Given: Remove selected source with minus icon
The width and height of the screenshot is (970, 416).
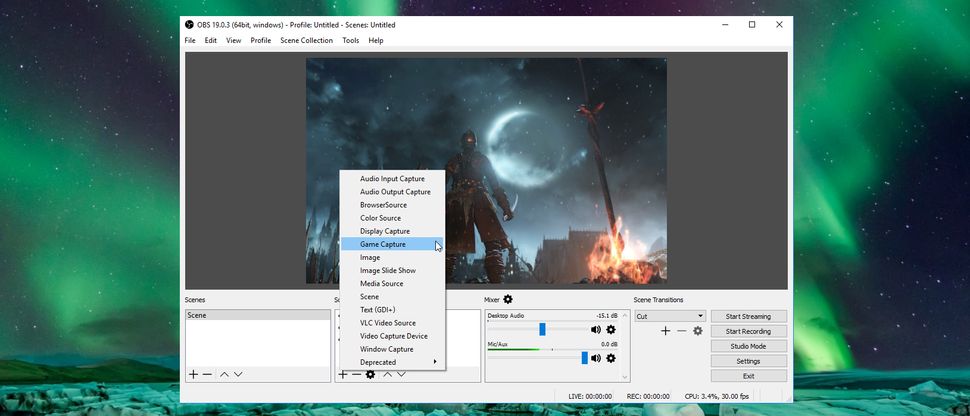Looking at the screenshot, I should 356,375.
